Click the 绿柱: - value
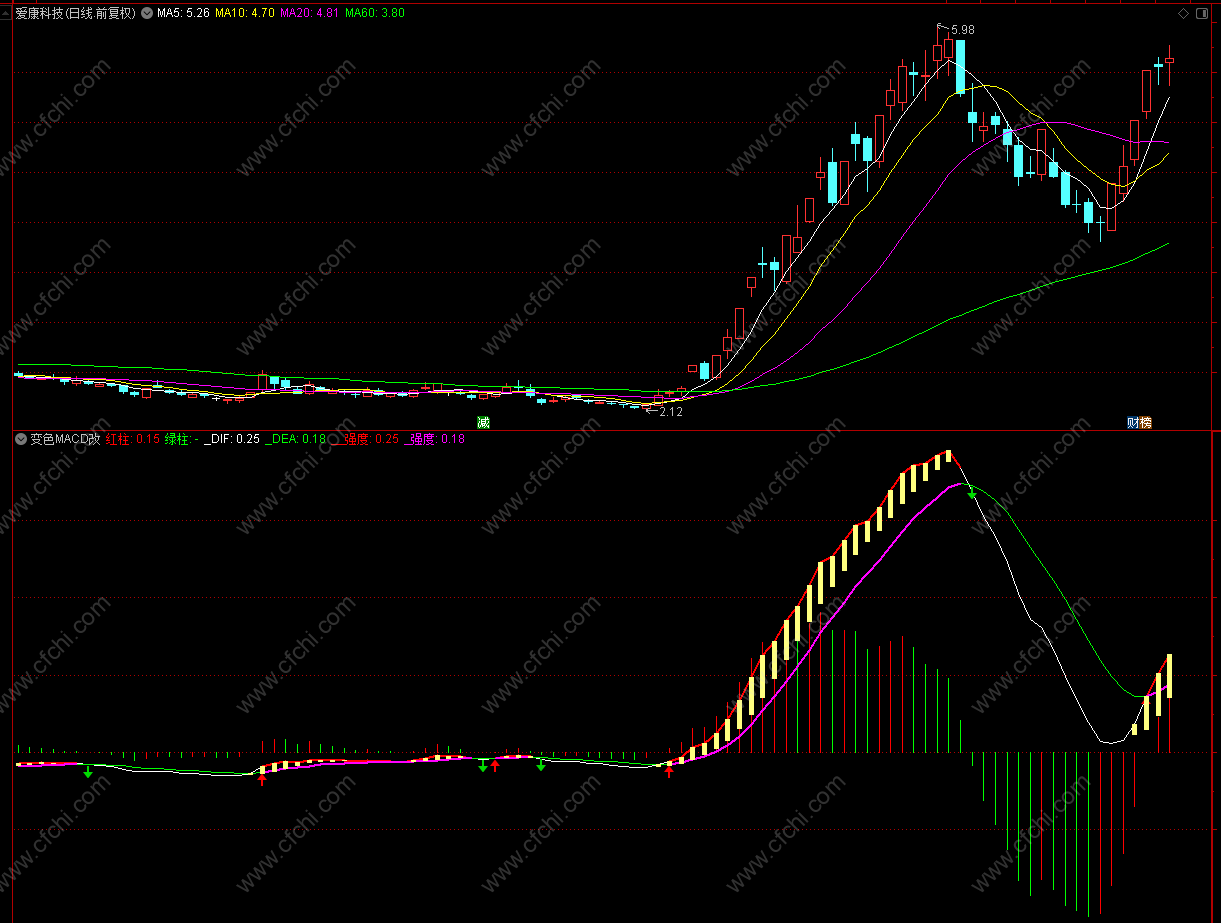This screenshot has height=923, width=1221. coord(182,439)
